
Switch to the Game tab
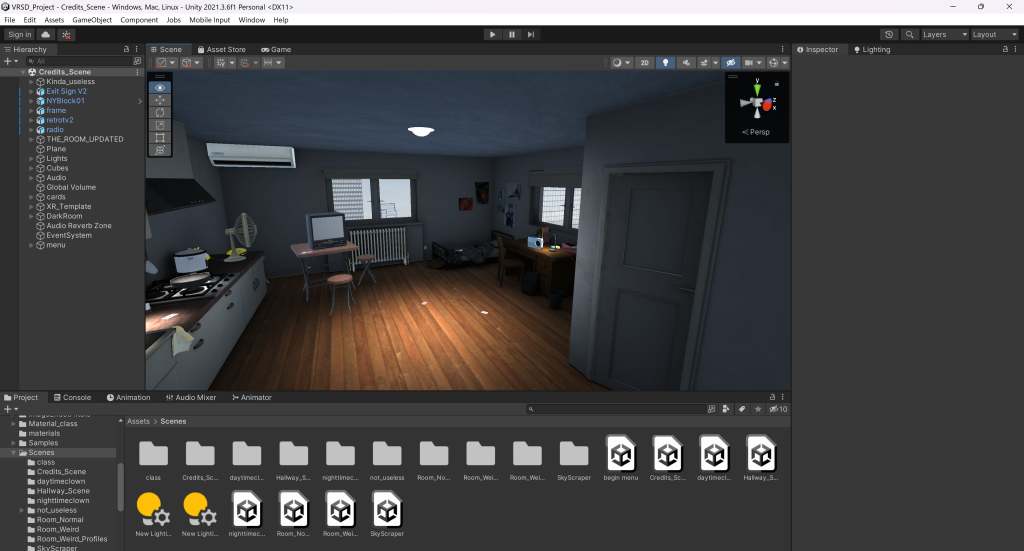click(276, 50)
